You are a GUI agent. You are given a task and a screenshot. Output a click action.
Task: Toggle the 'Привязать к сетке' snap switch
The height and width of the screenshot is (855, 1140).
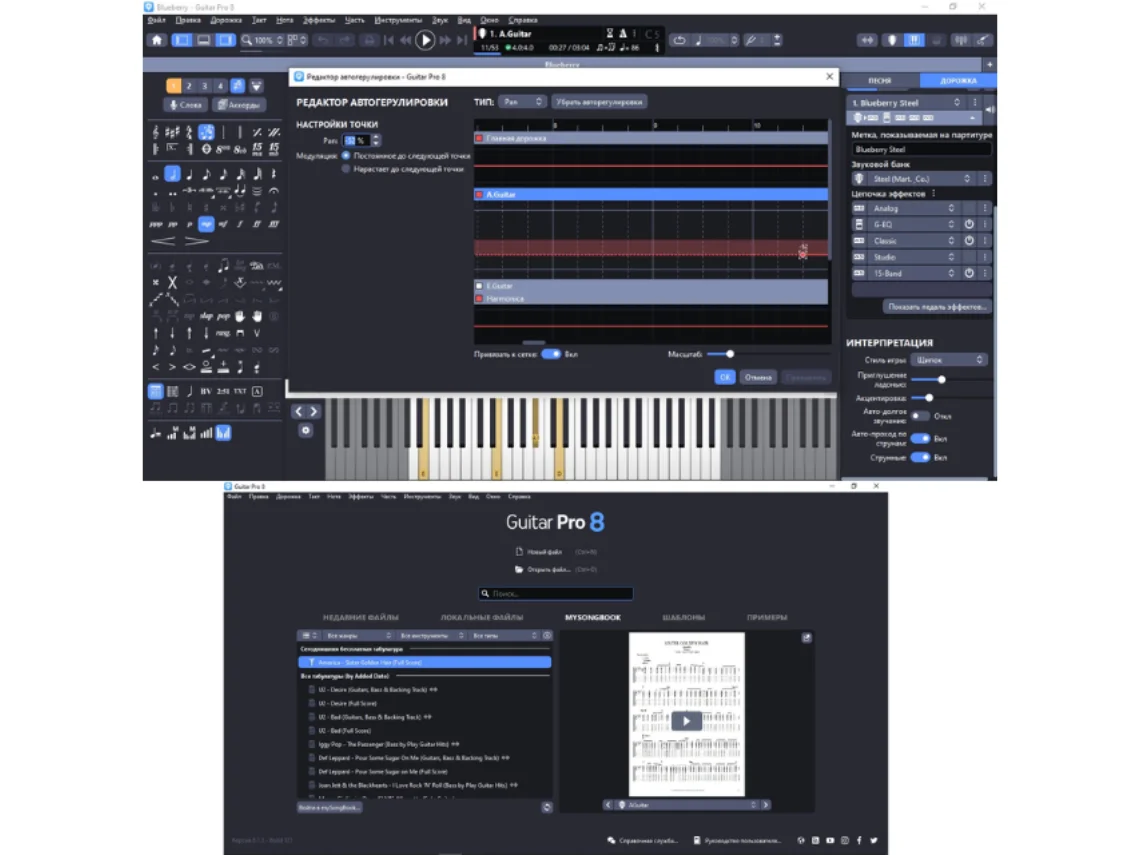tap(550, 354)
